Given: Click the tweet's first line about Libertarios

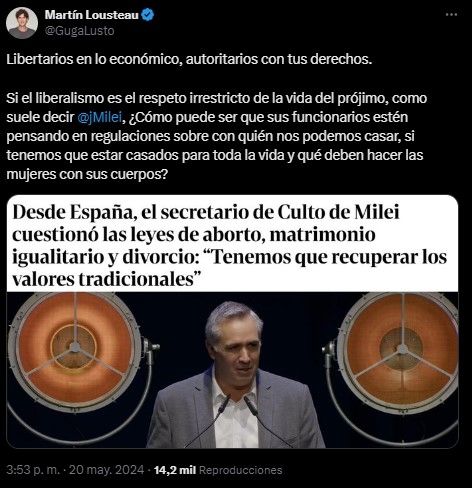Looking at the screenshot, I should point(189,59).
